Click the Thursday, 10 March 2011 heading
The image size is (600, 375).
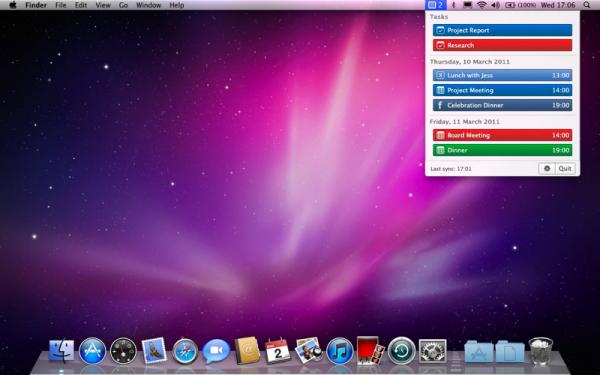(x=470, y=62)
